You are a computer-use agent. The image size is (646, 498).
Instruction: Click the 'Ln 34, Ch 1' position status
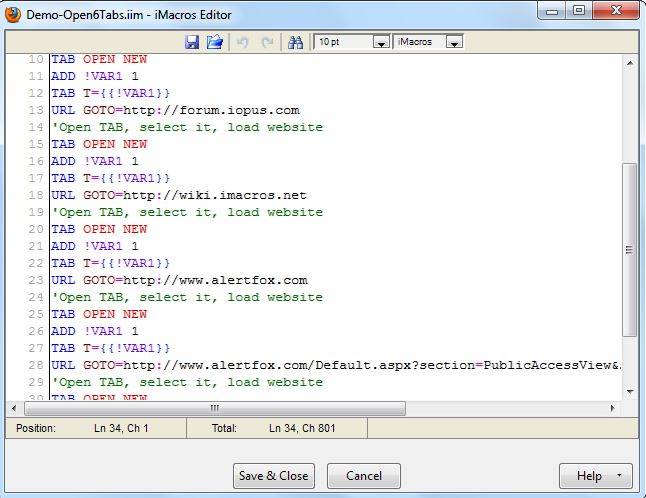coord(121,428)
